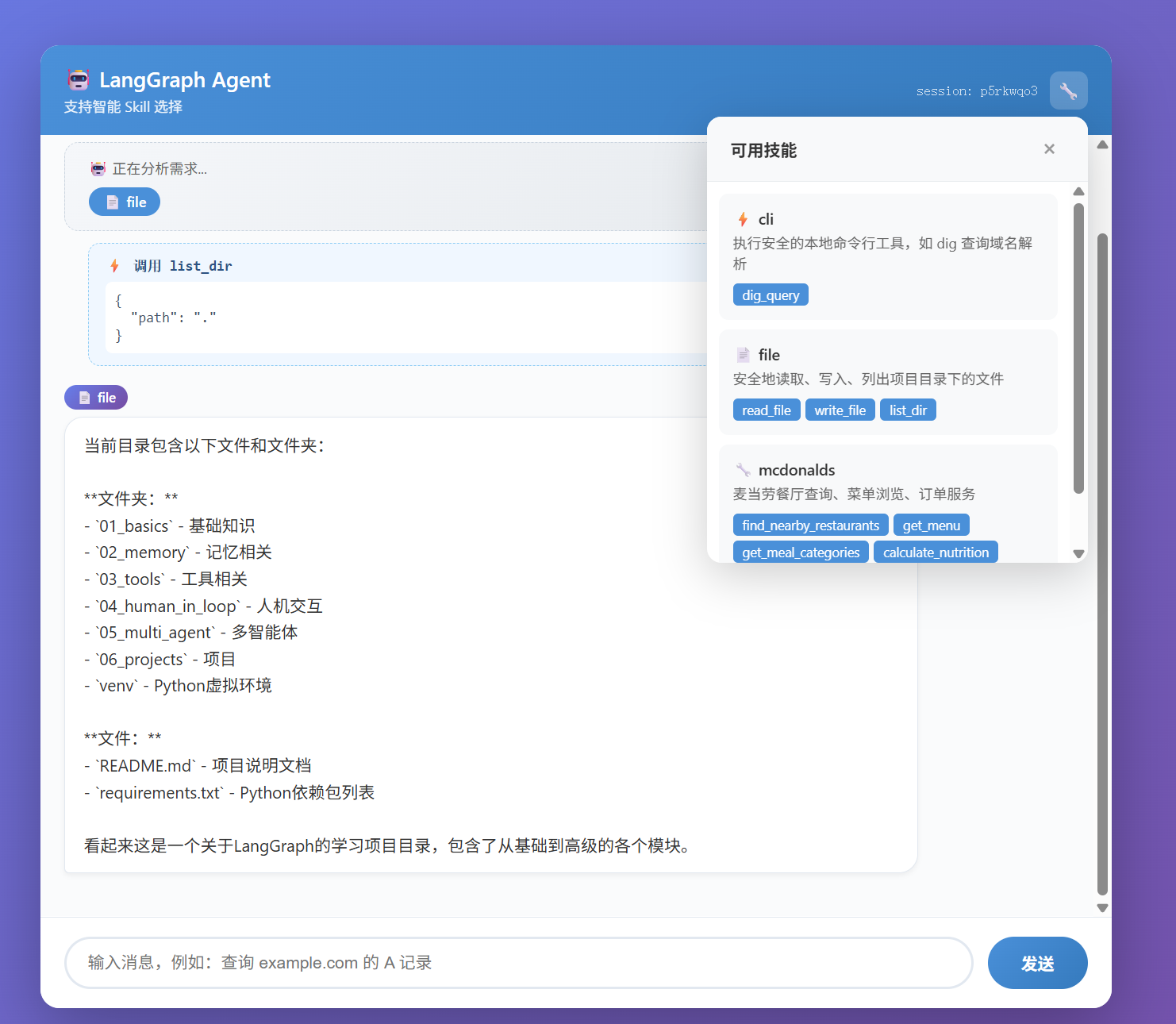The width and height of the screenshot is (1176, 1024).
Task: Click the wrench skills button in header
Action: pos(1068,90)
